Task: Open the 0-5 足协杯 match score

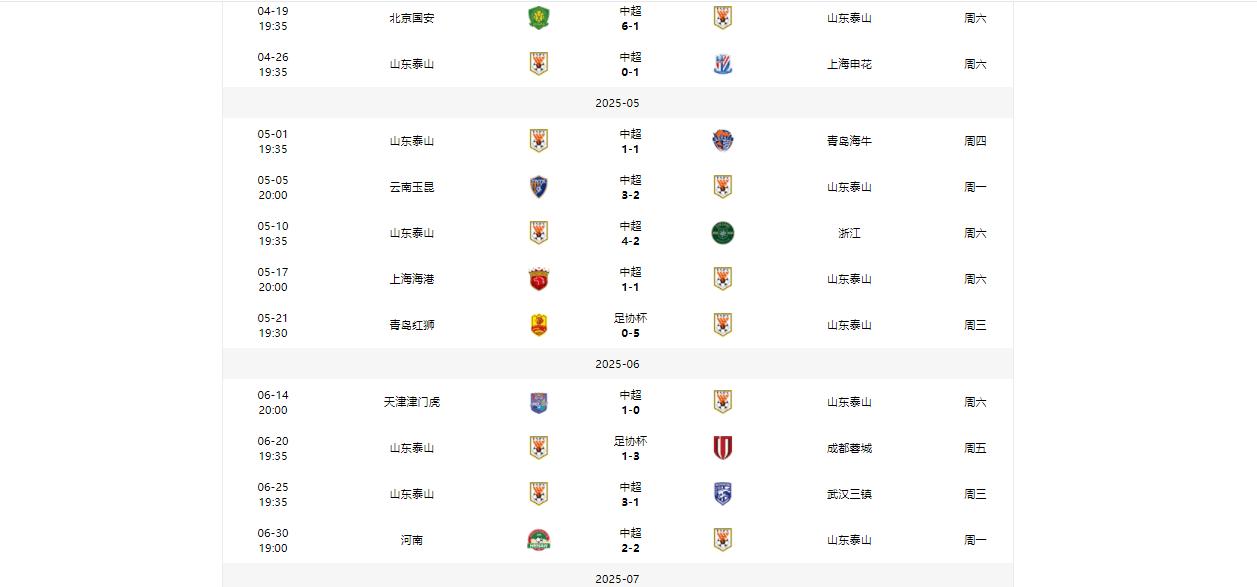Action: tap(630, 333)
